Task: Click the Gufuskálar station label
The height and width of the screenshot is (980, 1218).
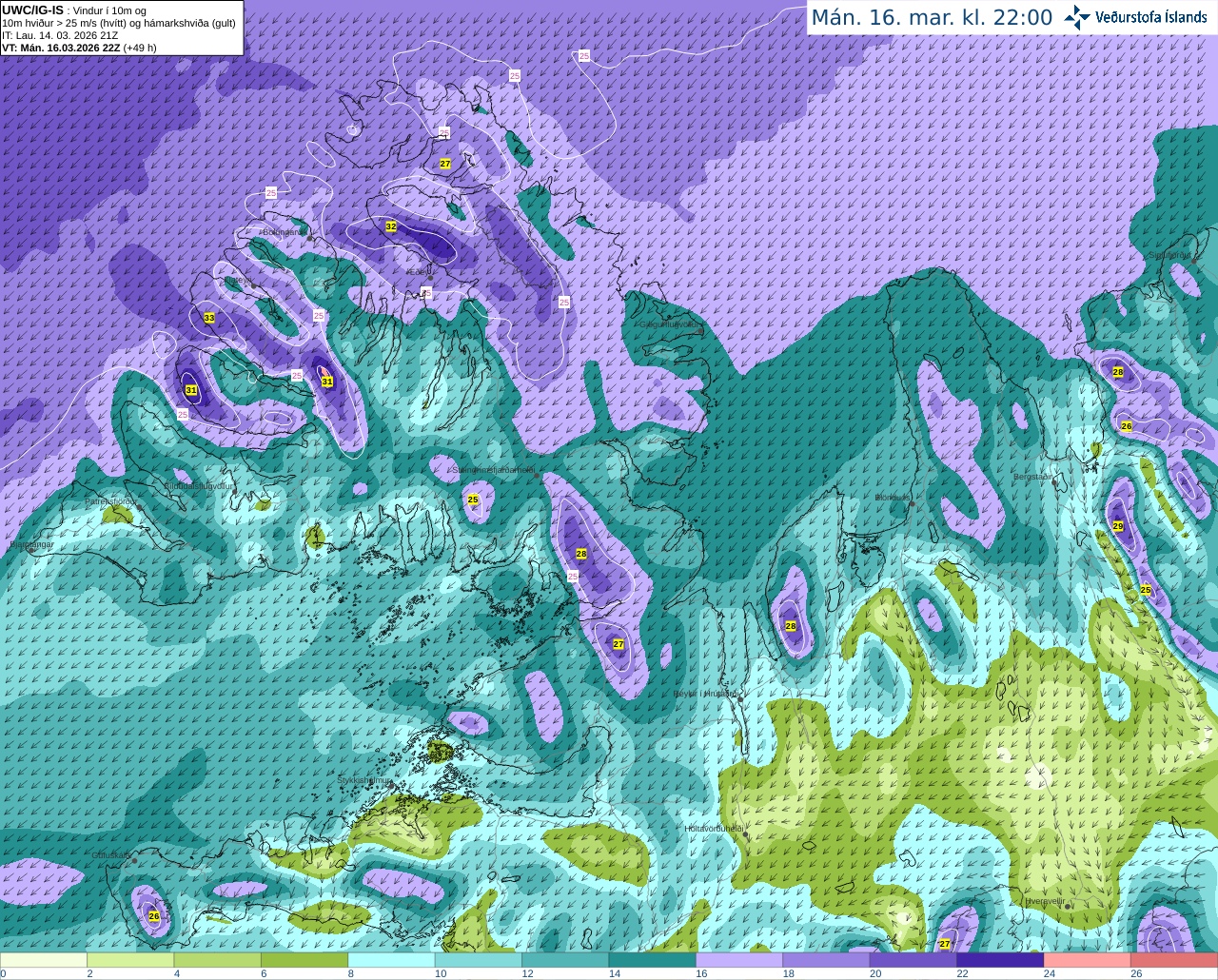Action: click(x=111, y=854)
